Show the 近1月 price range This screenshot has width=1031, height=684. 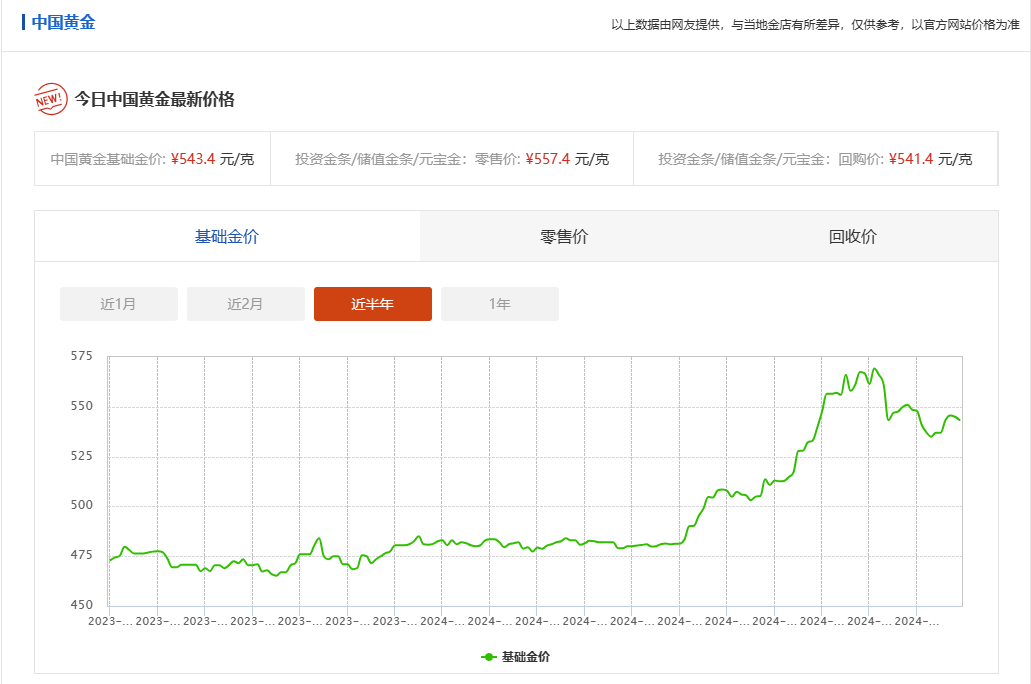[119, 304]
